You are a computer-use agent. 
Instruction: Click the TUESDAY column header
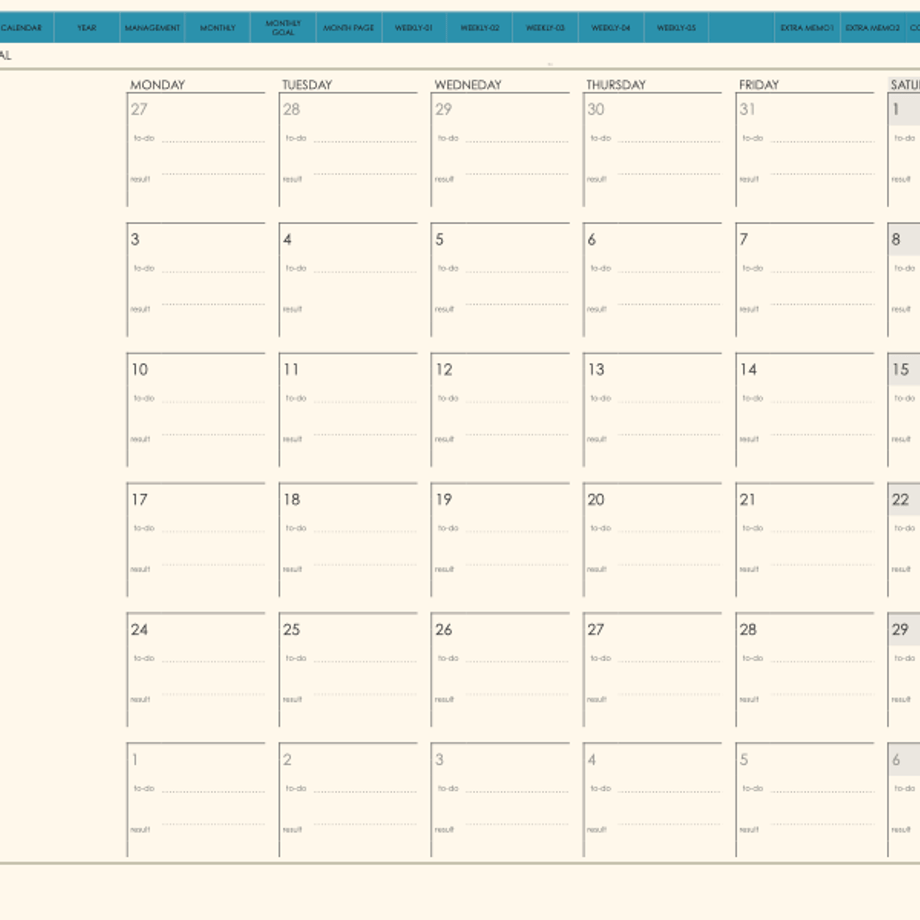pyautogui.click(x=307, y=84)
